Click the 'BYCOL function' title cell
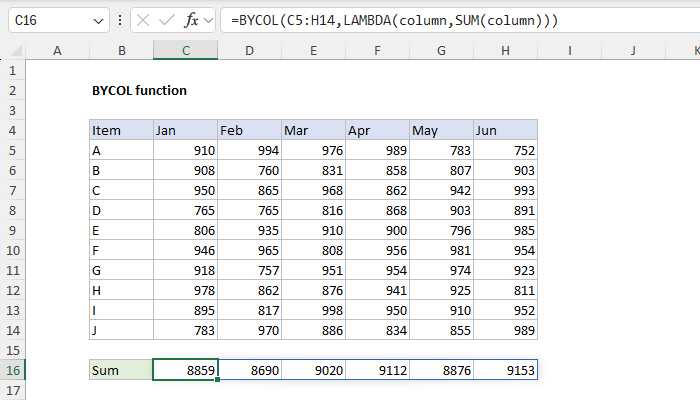 139,91
